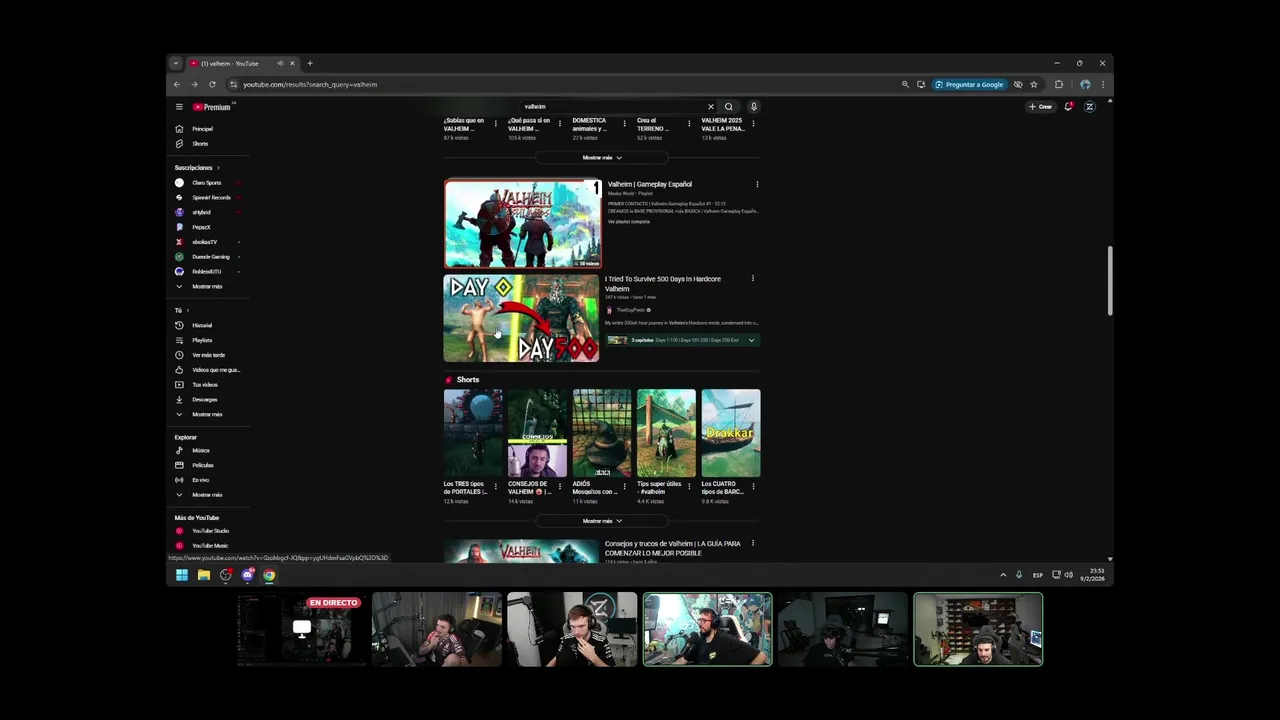Open Discord from the taskbar
Viewport: 1280px width, 720px height.
[x=248, y=575]
